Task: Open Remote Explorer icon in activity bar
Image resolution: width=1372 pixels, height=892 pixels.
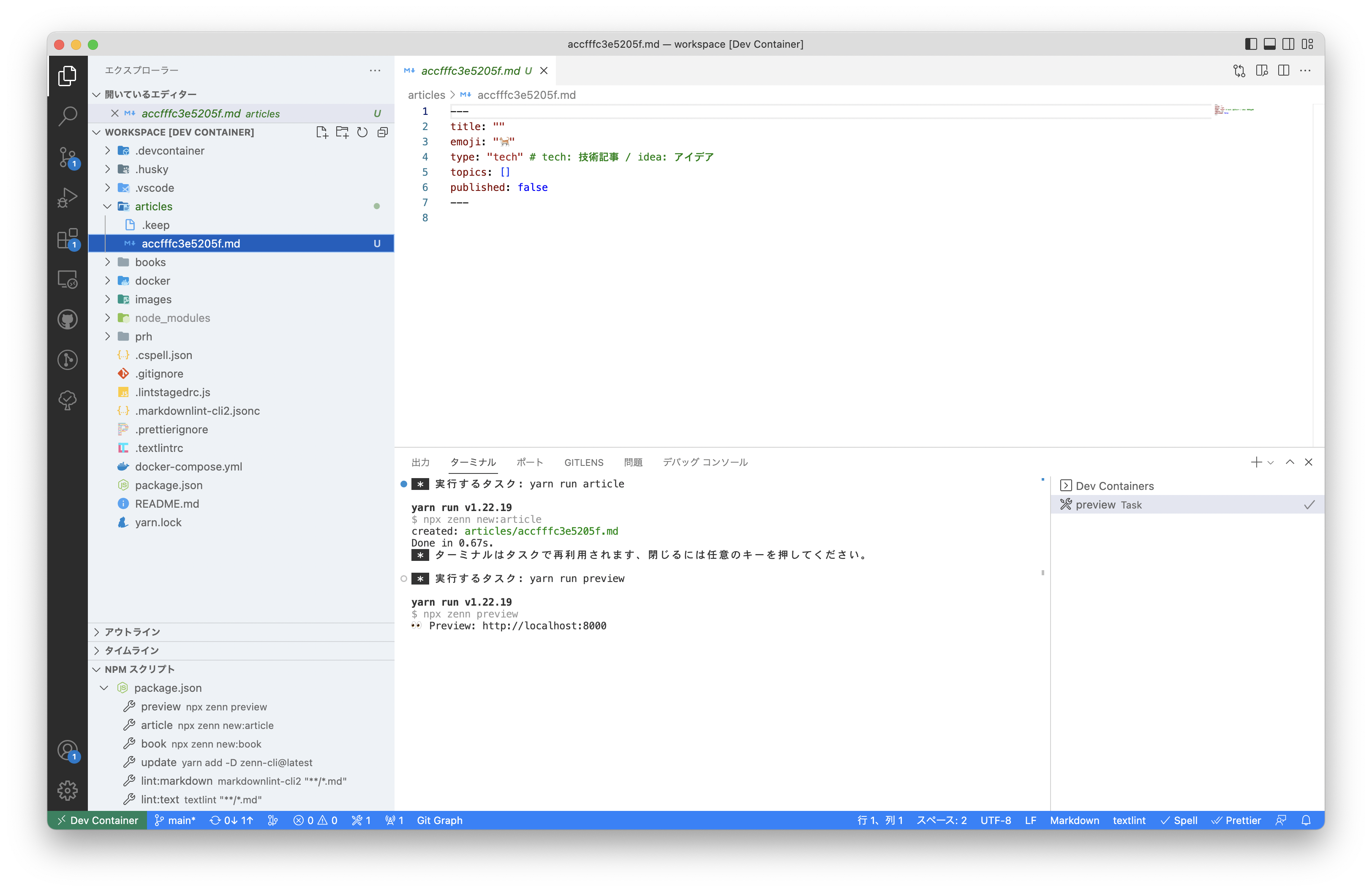Action: [x=68, y=280]
